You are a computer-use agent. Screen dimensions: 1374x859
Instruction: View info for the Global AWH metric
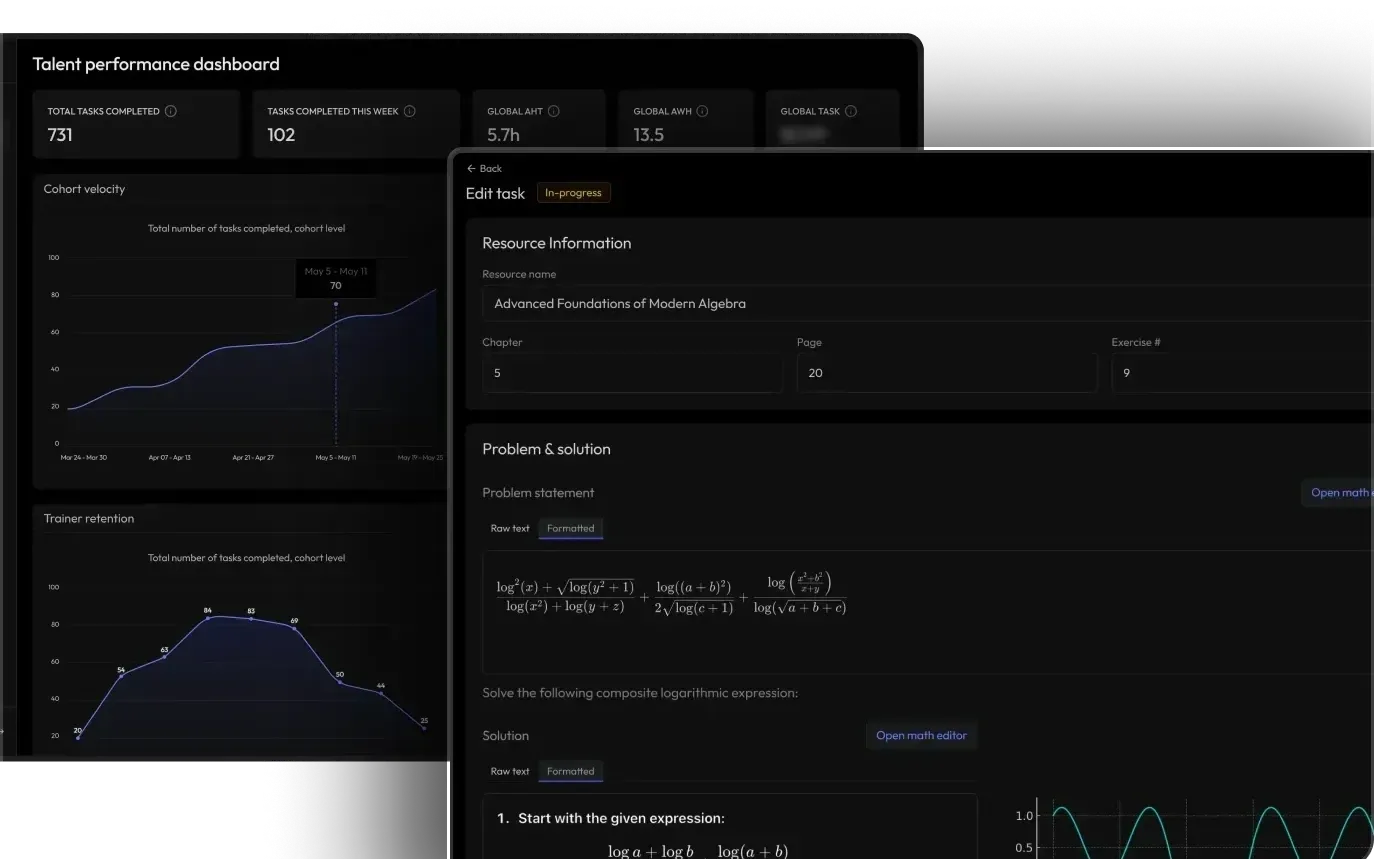[x=703, y=111]
